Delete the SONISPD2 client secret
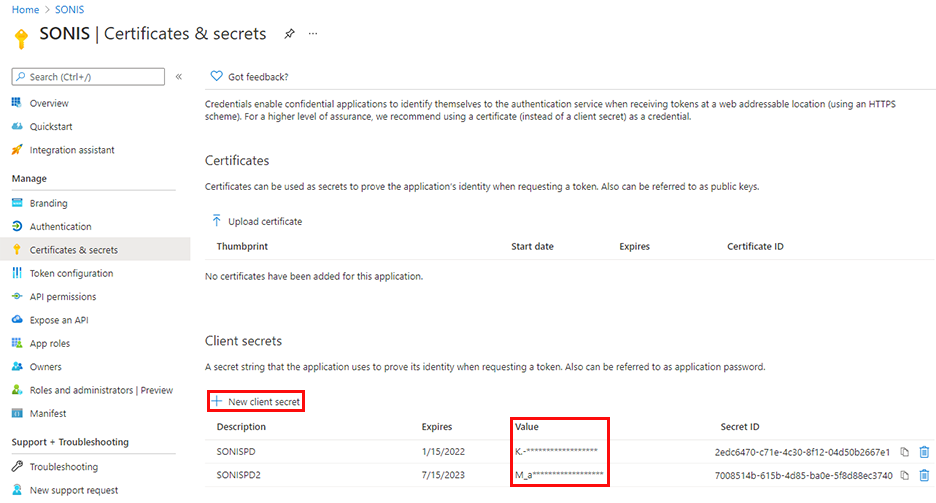 (x=924, y=475)
